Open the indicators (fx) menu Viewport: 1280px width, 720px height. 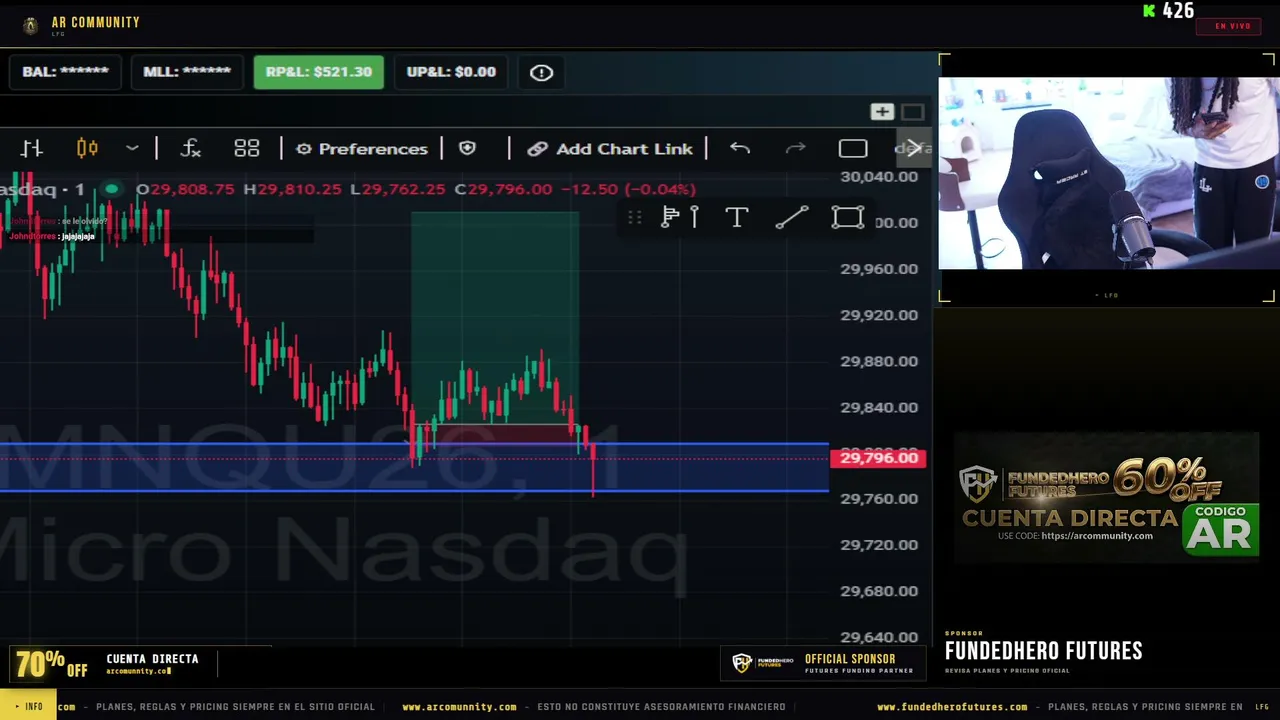point(190,149)
